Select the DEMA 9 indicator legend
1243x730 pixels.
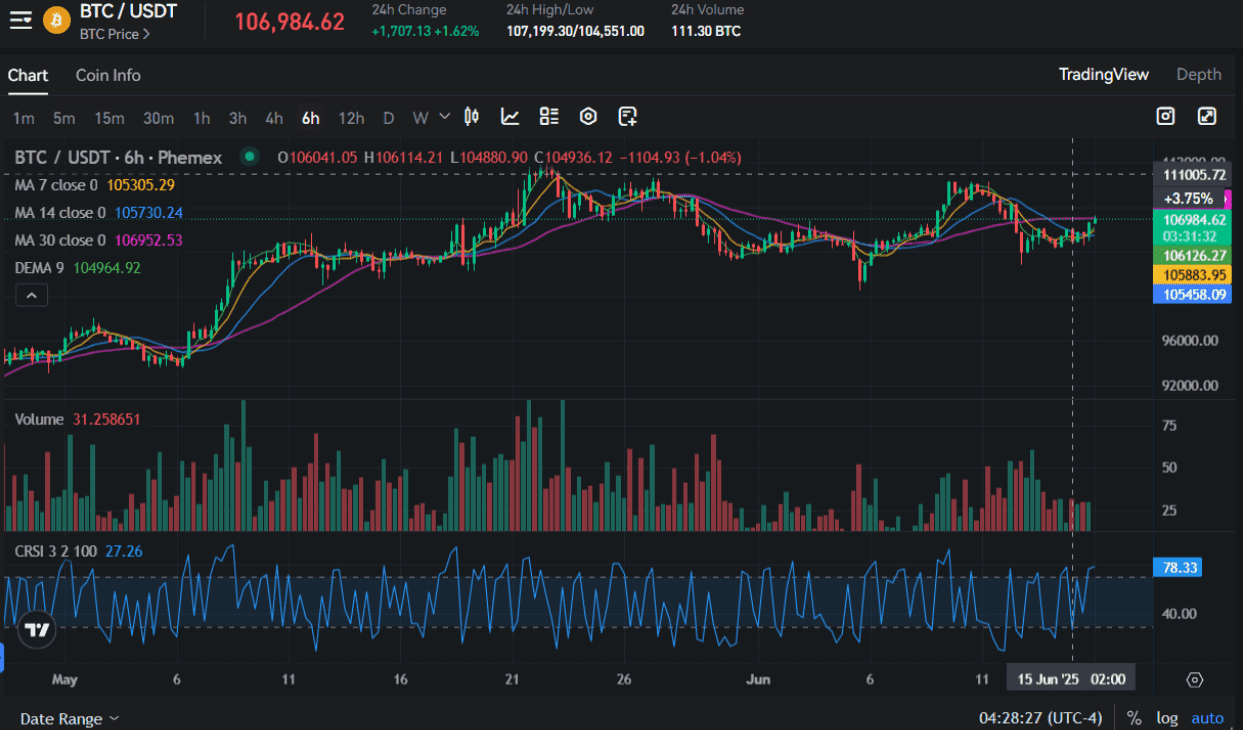click(x=41, y=267)
